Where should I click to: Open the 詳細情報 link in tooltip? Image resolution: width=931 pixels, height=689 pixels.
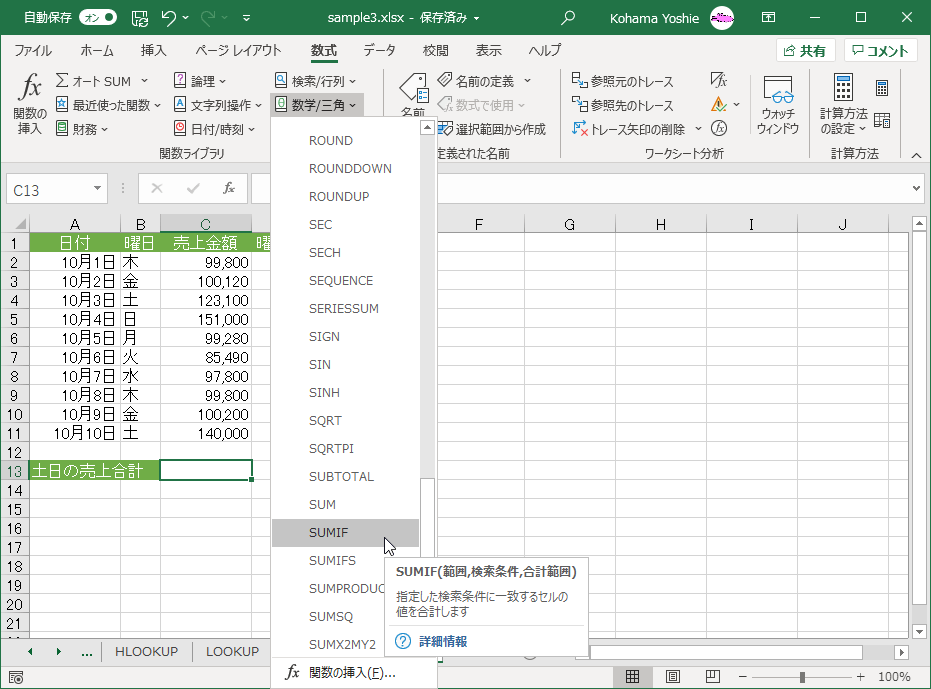[x=442, y=641]
